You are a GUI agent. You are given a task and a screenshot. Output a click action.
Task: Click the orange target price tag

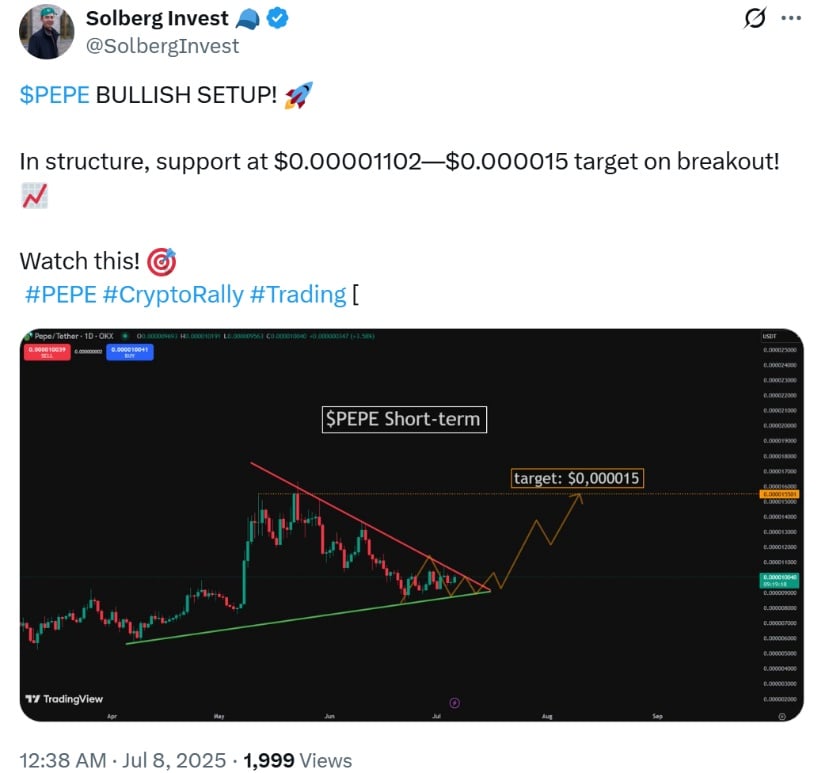click(780, 494)
